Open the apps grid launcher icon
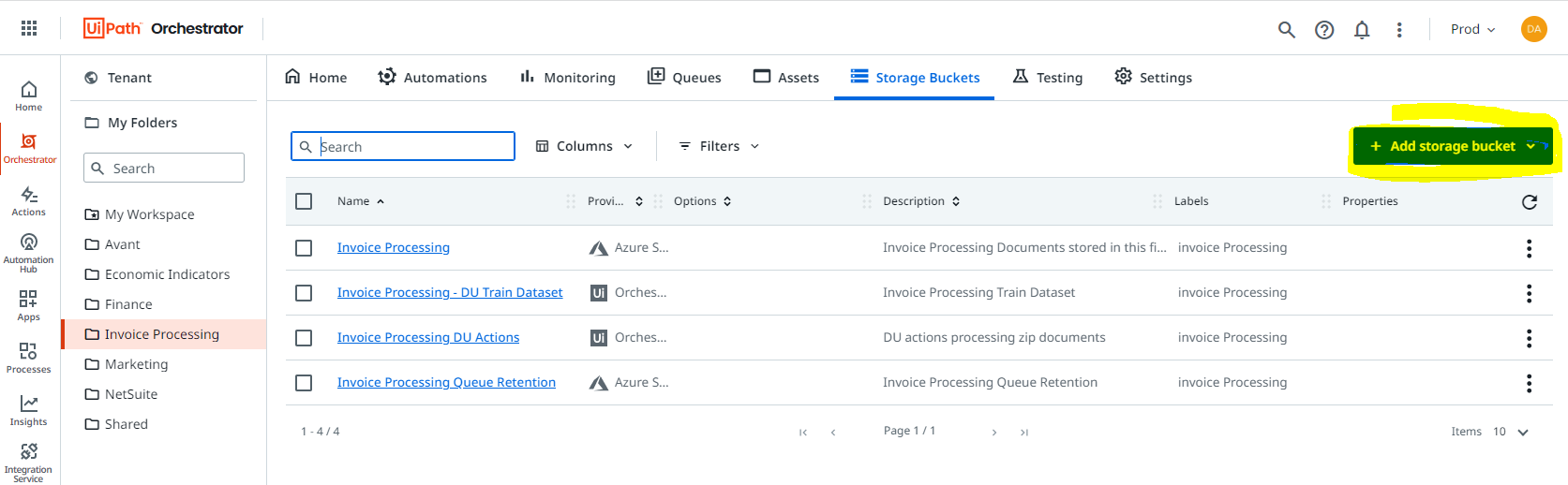This screenshot has width=1568, height=485. point(29,29)
